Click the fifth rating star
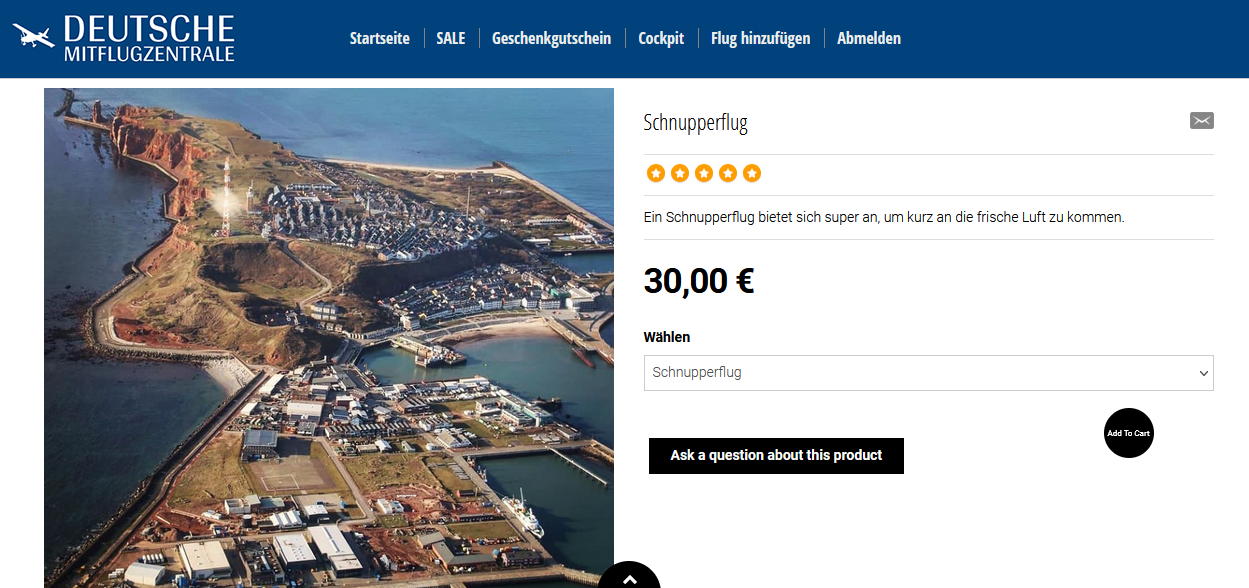1249x588 pixels. coord(752,173)
